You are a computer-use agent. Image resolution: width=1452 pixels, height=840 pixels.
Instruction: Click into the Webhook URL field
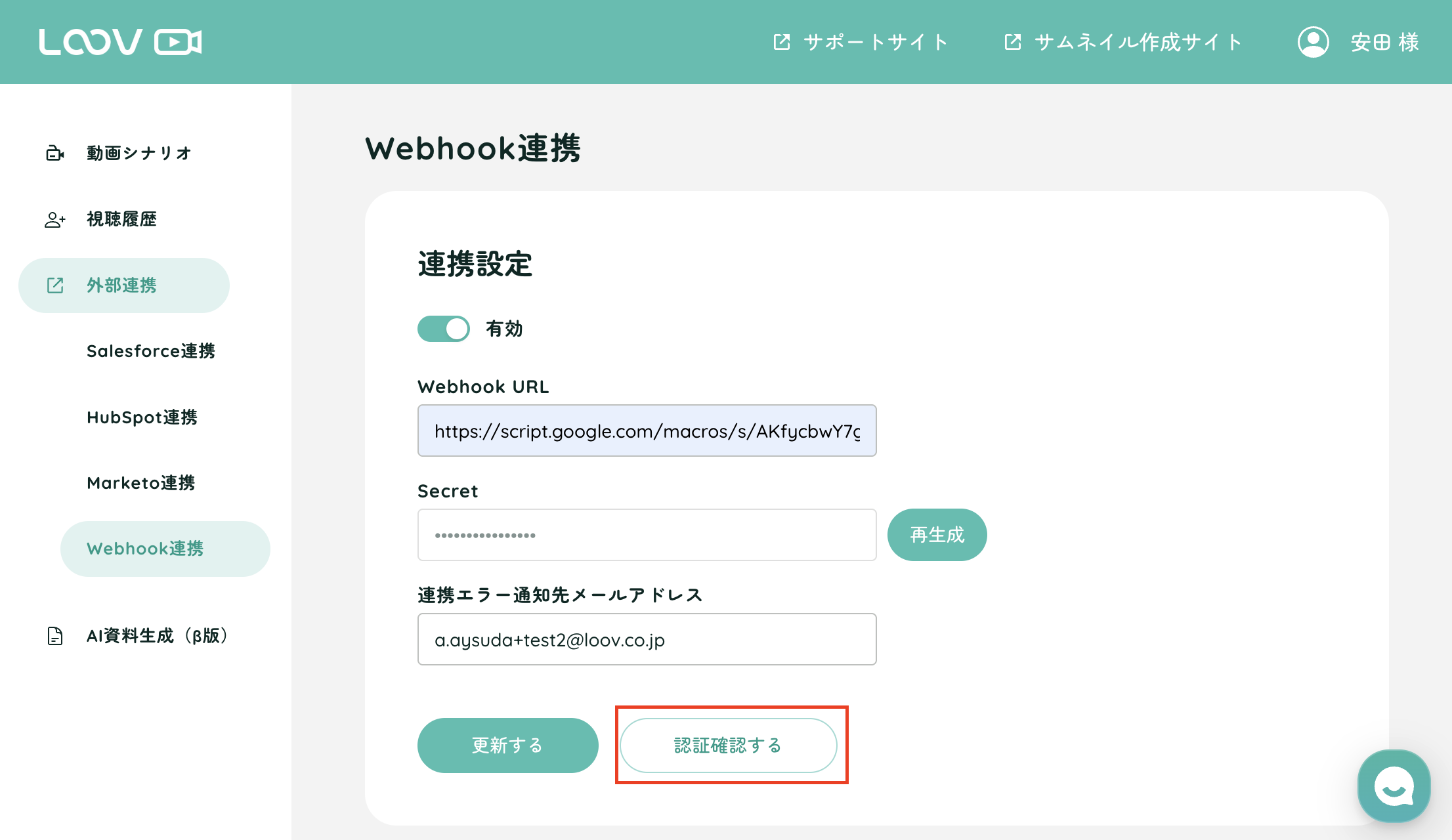point(647,431)
